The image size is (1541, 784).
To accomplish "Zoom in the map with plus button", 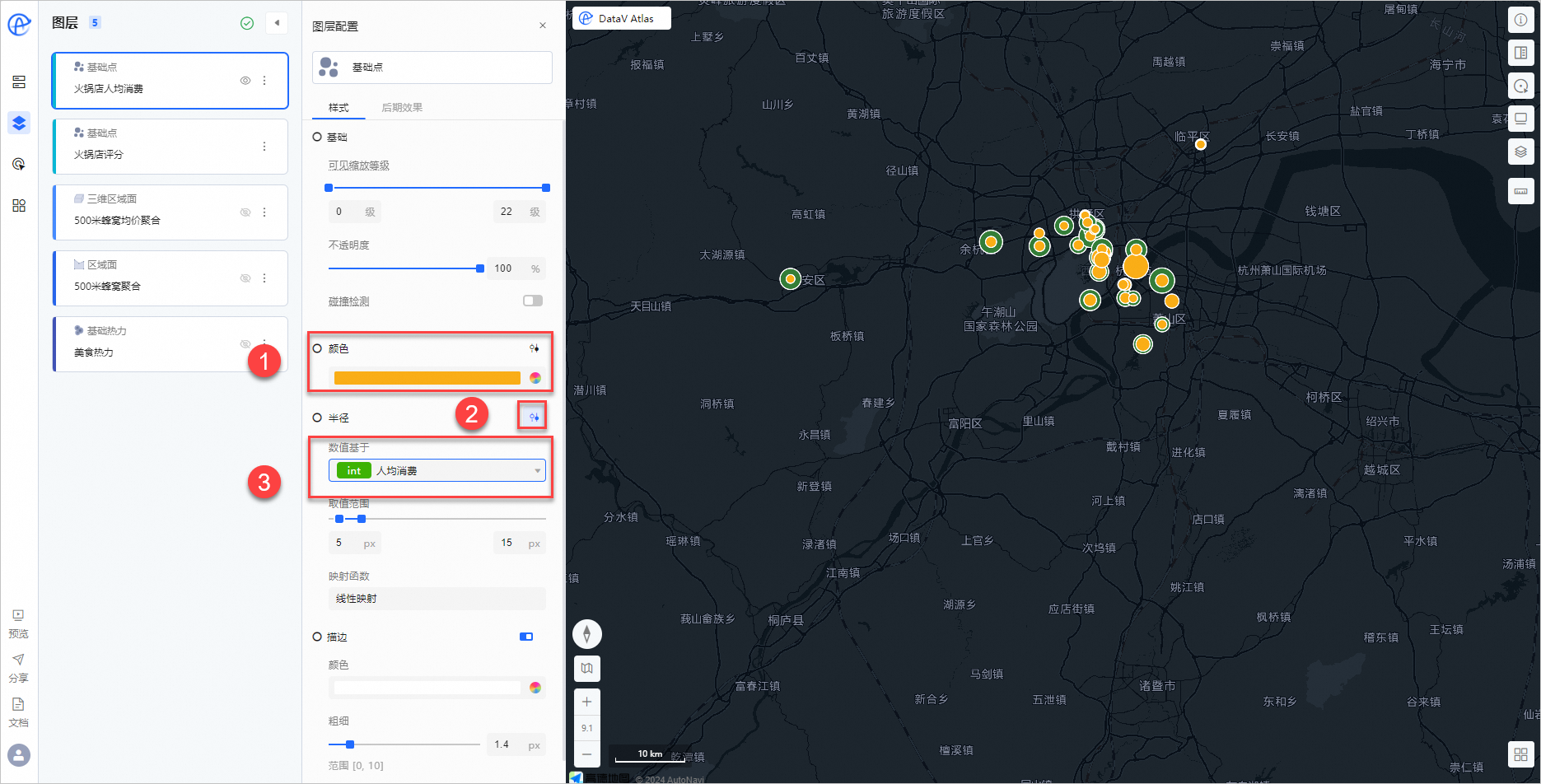I will pyautogui.click(x=587, y=702).
